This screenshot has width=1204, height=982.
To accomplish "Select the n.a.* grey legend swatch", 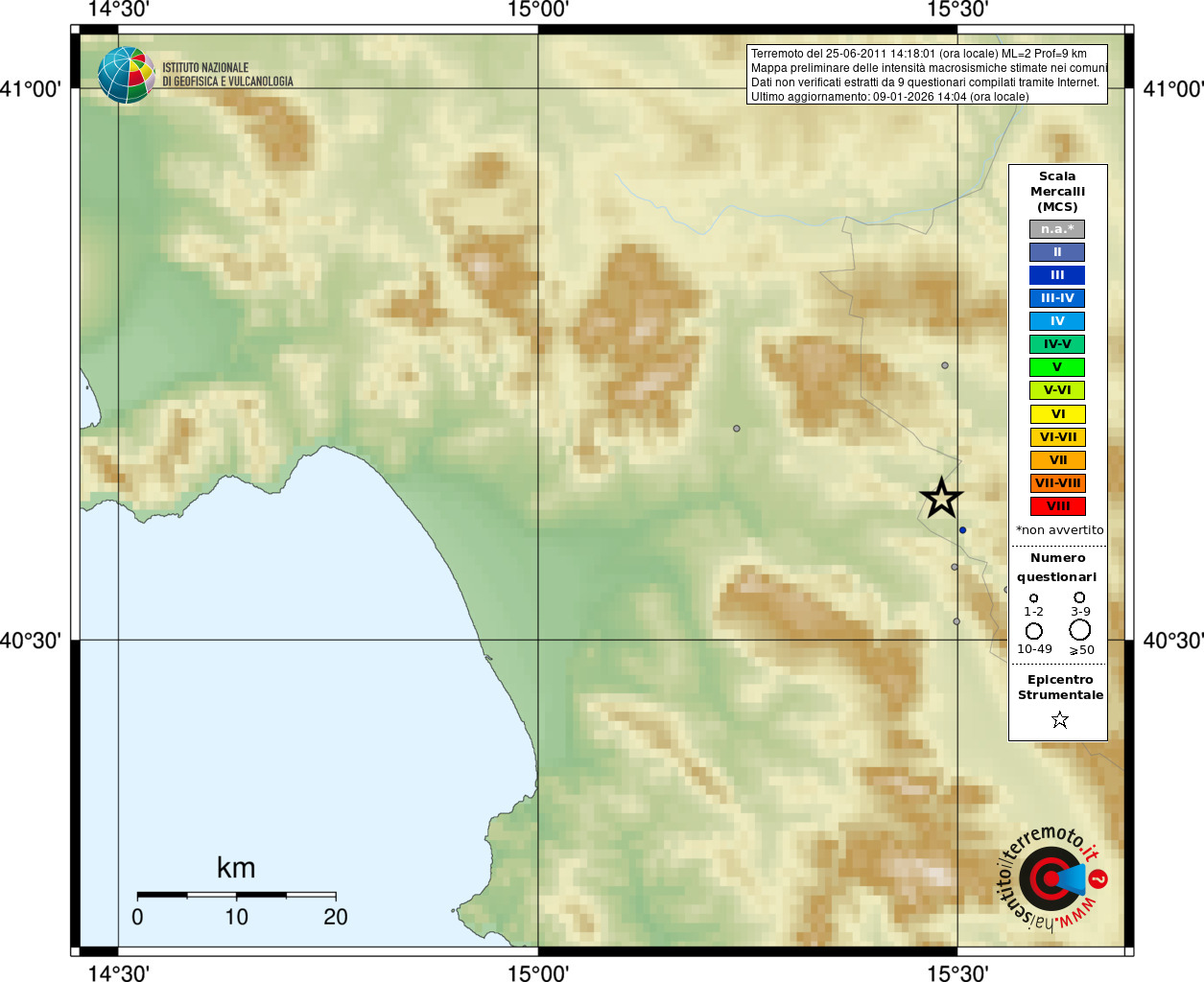I will pos(1057,229).
